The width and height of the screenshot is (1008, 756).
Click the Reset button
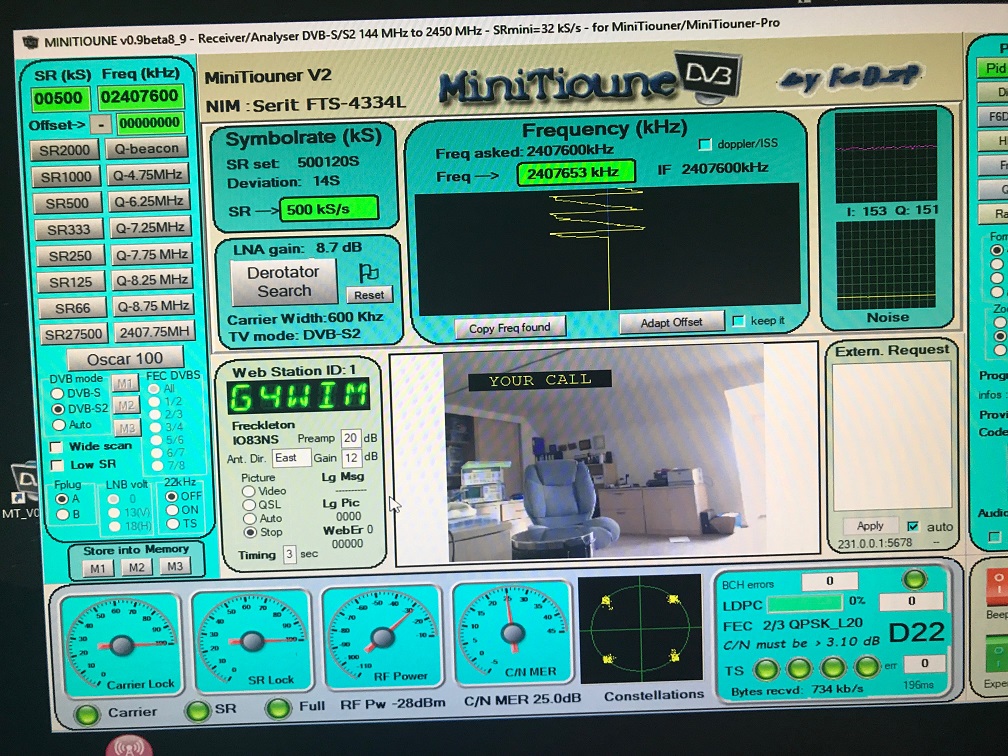pos(369,295)
